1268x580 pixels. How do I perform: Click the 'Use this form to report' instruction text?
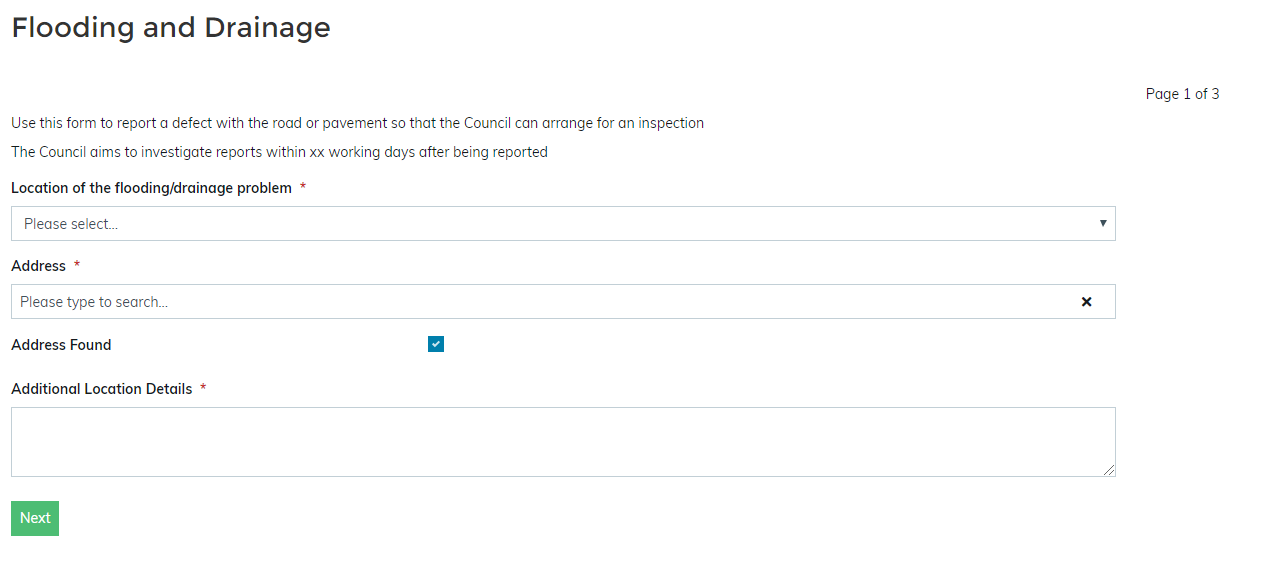357,123
